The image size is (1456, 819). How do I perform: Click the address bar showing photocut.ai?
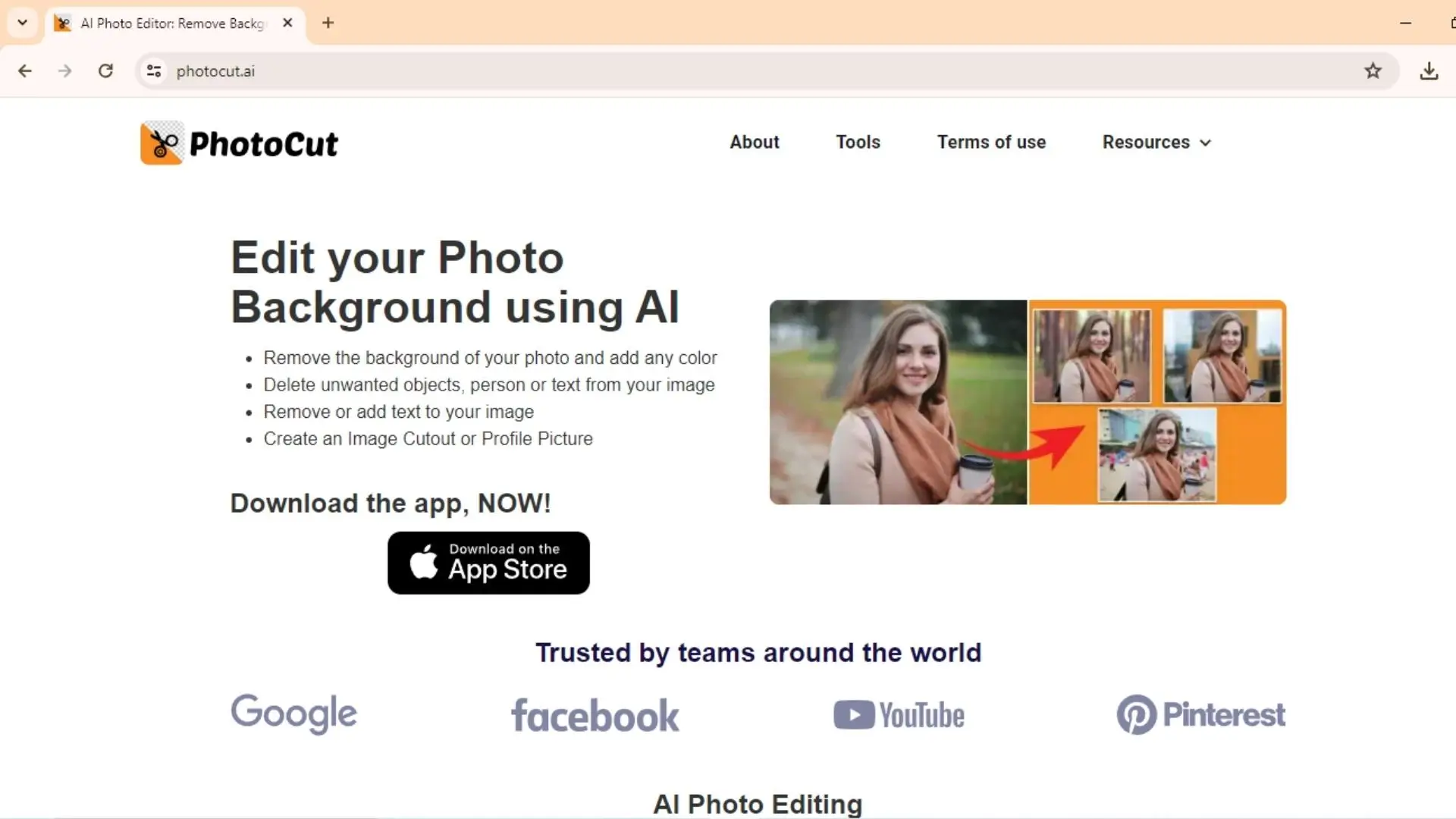(x=766, y=71)
